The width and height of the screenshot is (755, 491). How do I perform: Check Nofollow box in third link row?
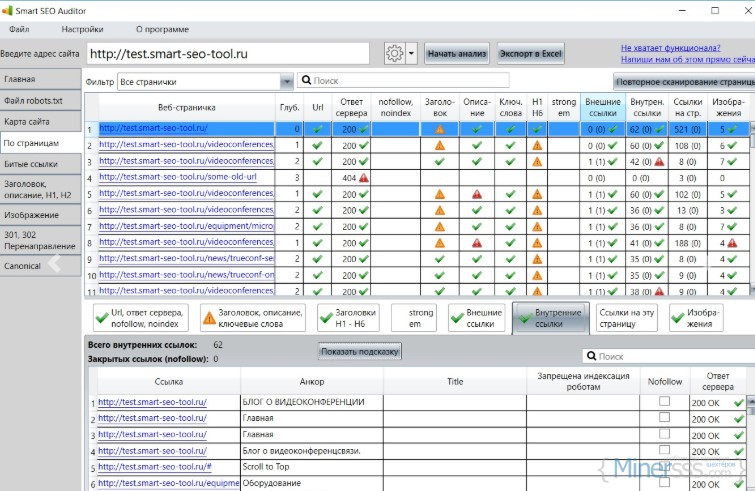pyautogui.click(x=664, y=435)
